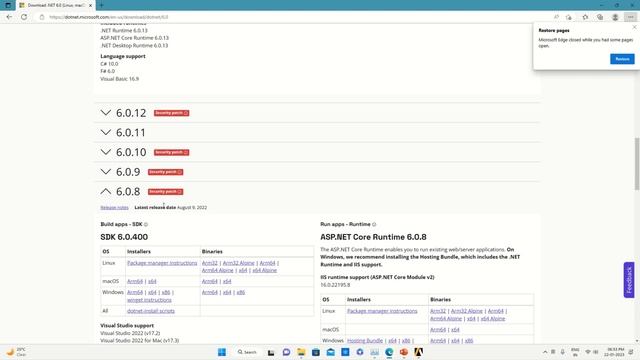Open a new browser tab
This screenshot has width=640, height=360.
101,5
